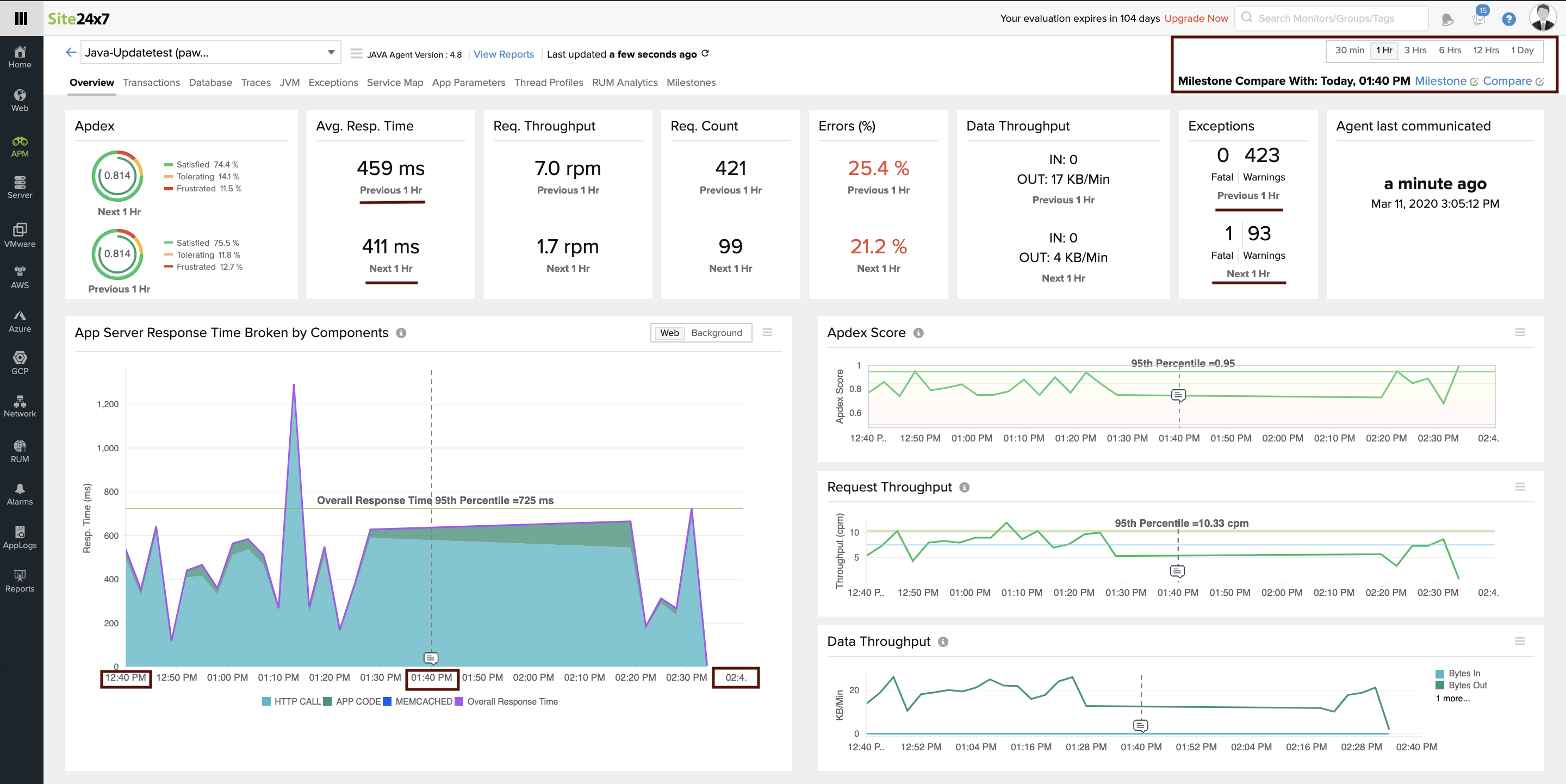Open the help question mark icon

(x=1508, y=19)
